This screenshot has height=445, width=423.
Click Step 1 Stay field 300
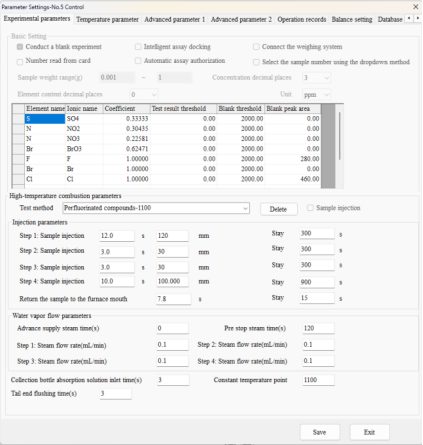coord(317,234)
